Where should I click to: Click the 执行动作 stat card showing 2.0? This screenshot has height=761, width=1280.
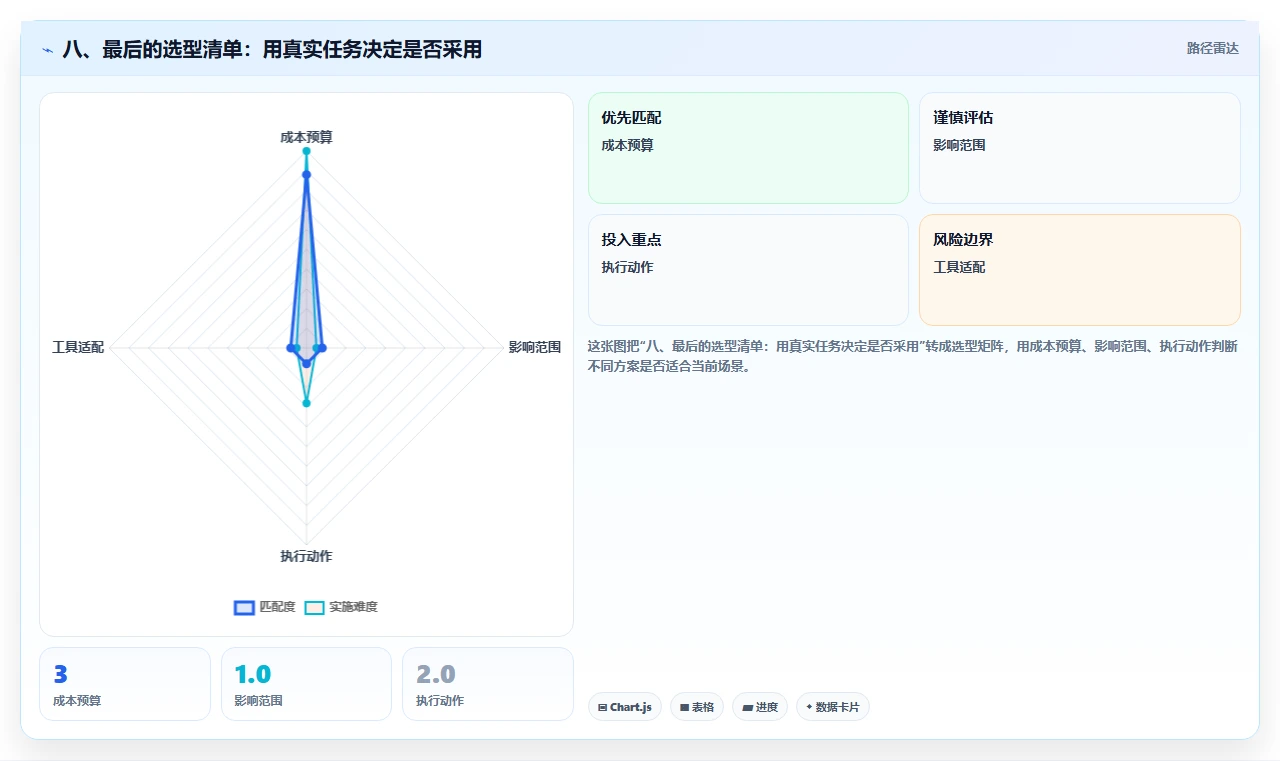pyautogui.click(x=488, y=684)
